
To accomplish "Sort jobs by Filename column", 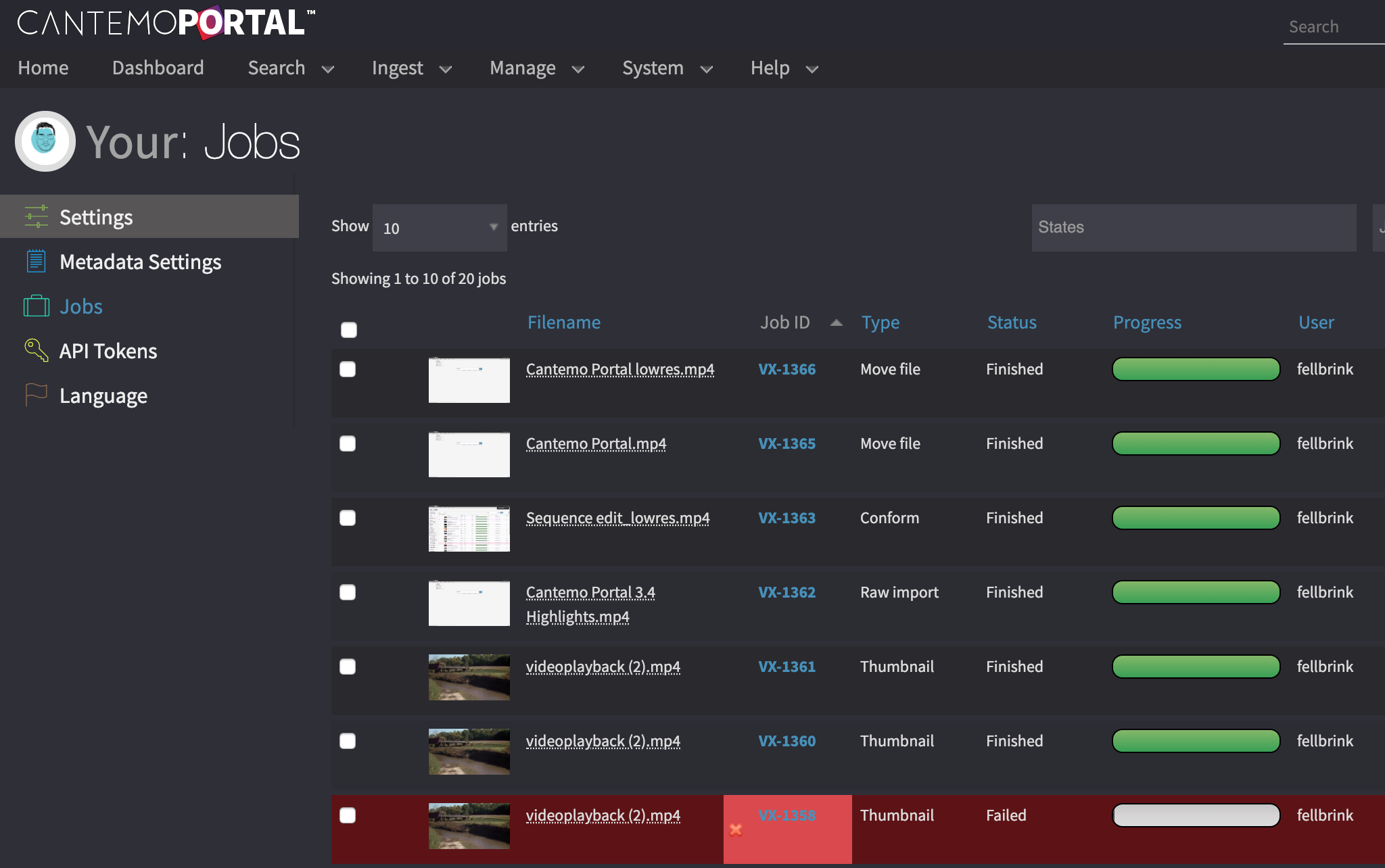I will click(564, 322).
